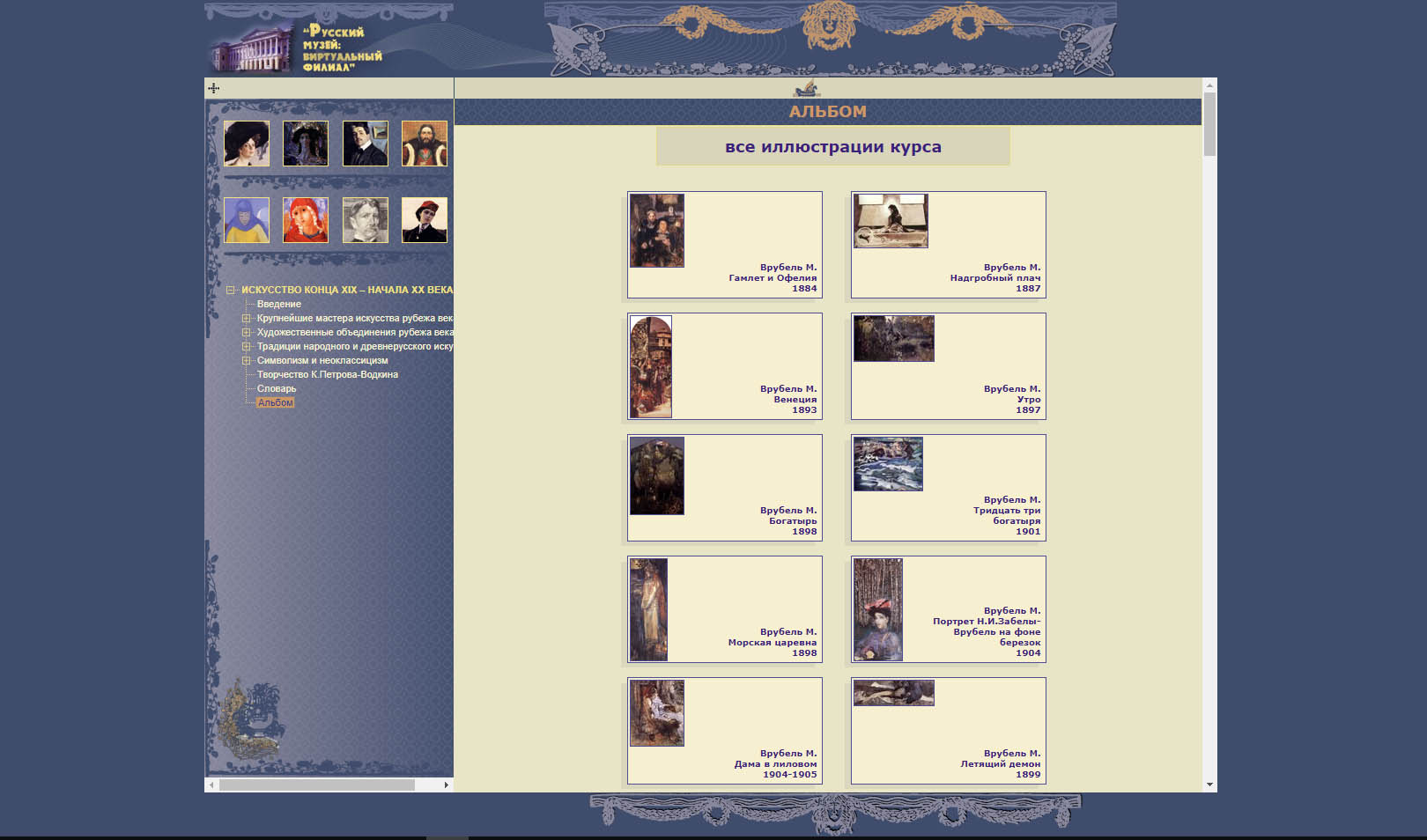Image resolution: width=1427 pixels, height=840 pixels.
Task: Open the gray sketch self-portrait thumbnail
Action: tap(366, 220)
